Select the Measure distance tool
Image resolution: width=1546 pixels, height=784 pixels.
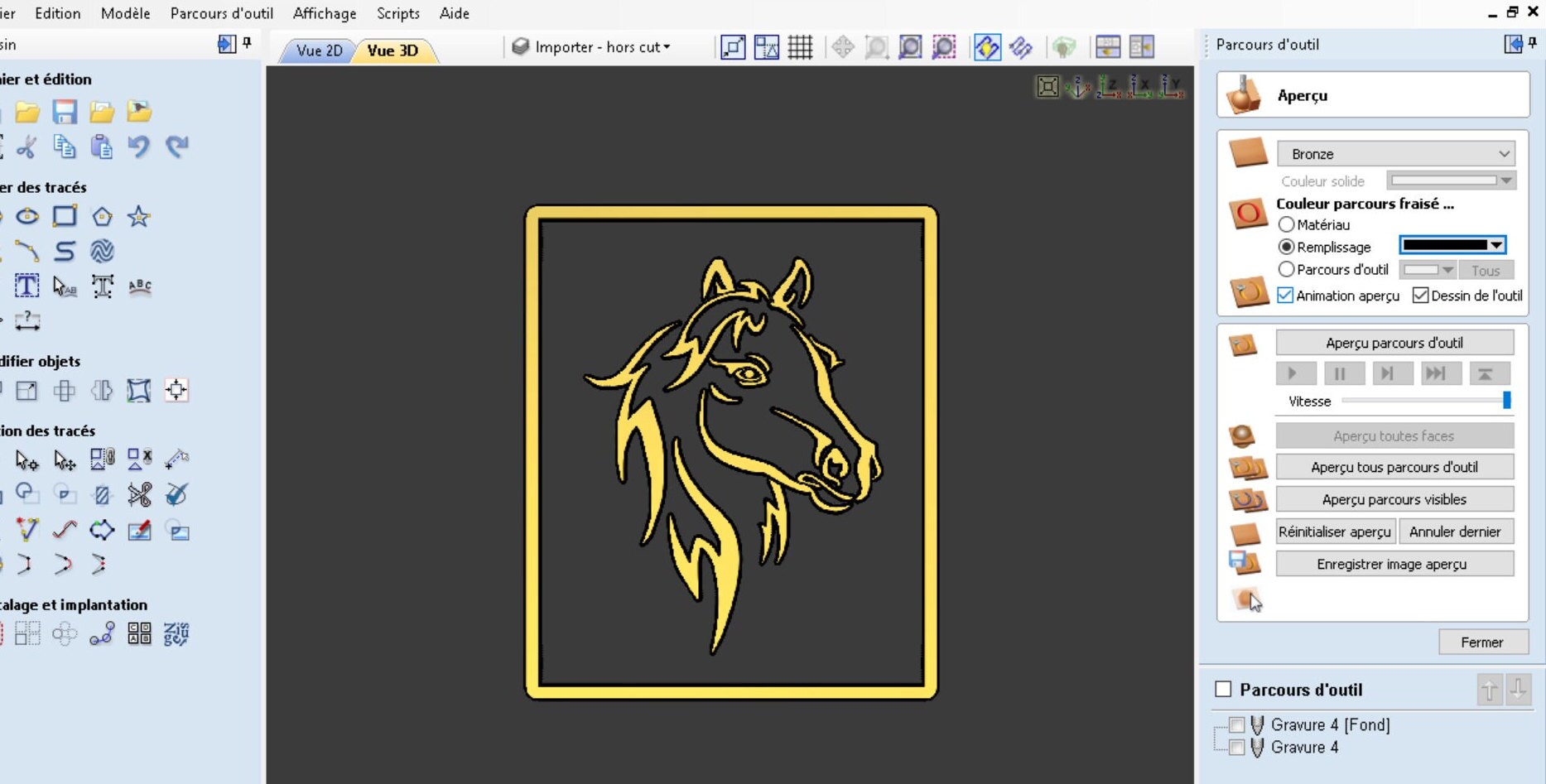[x=29, y=321]
